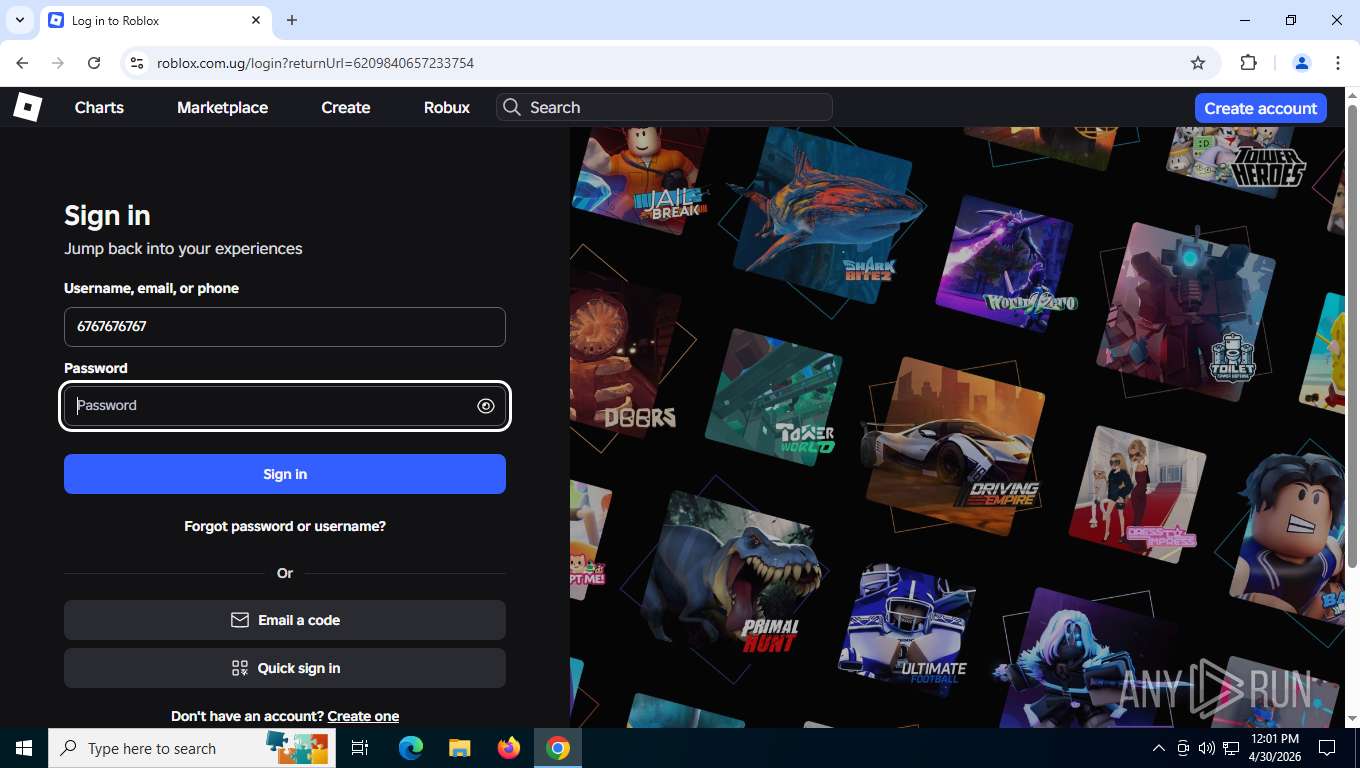Open the Create menu item
Viewport: 1360px width, 768px height.
pos(346,107)
